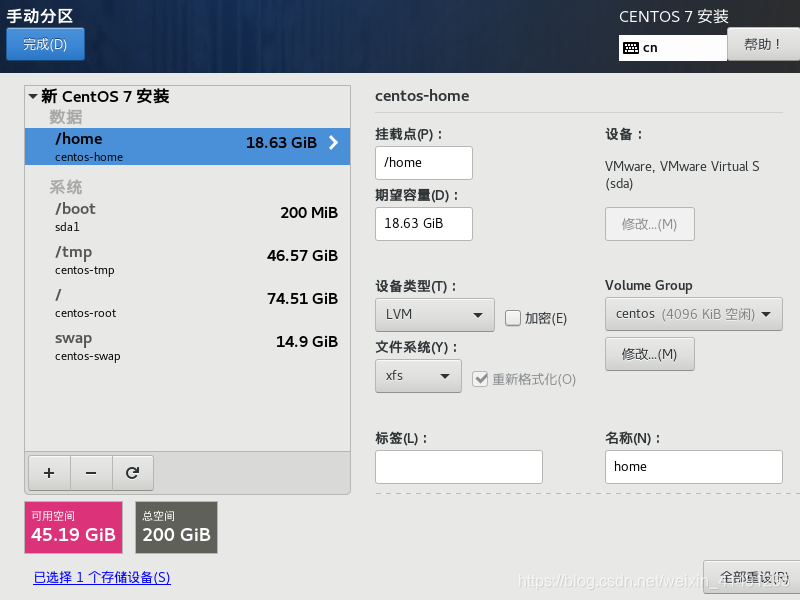Click 修改...(M) under Volume Group
Viewport: 800px width, 600px height.
click(x=649, y=354)
